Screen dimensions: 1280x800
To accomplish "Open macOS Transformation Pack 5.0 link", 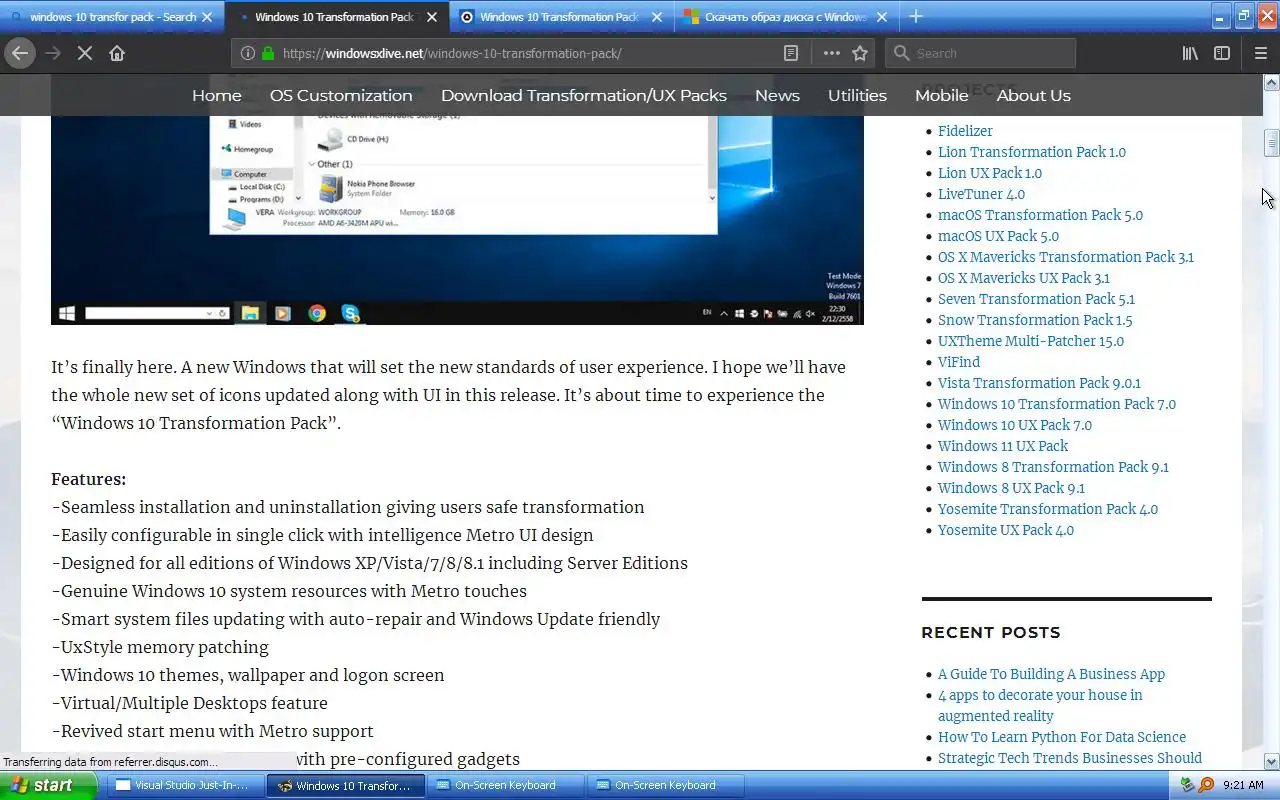I will click(x=1040, y=215).
